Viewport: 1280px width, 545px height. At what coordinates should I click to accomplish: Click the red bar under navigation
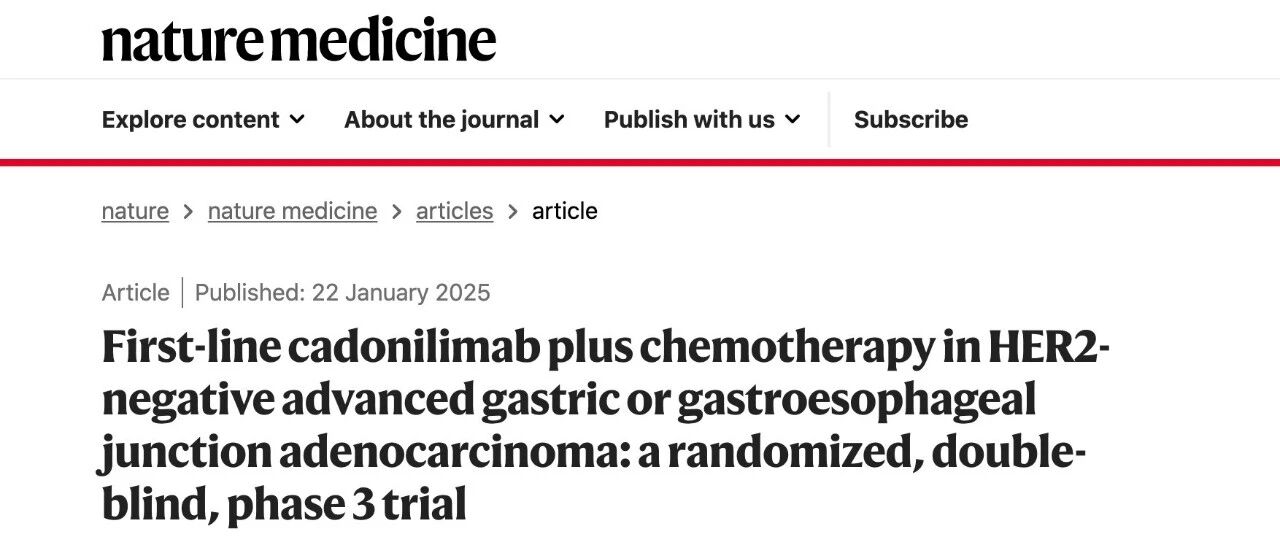pyautogui.click(x=640, y=162)
